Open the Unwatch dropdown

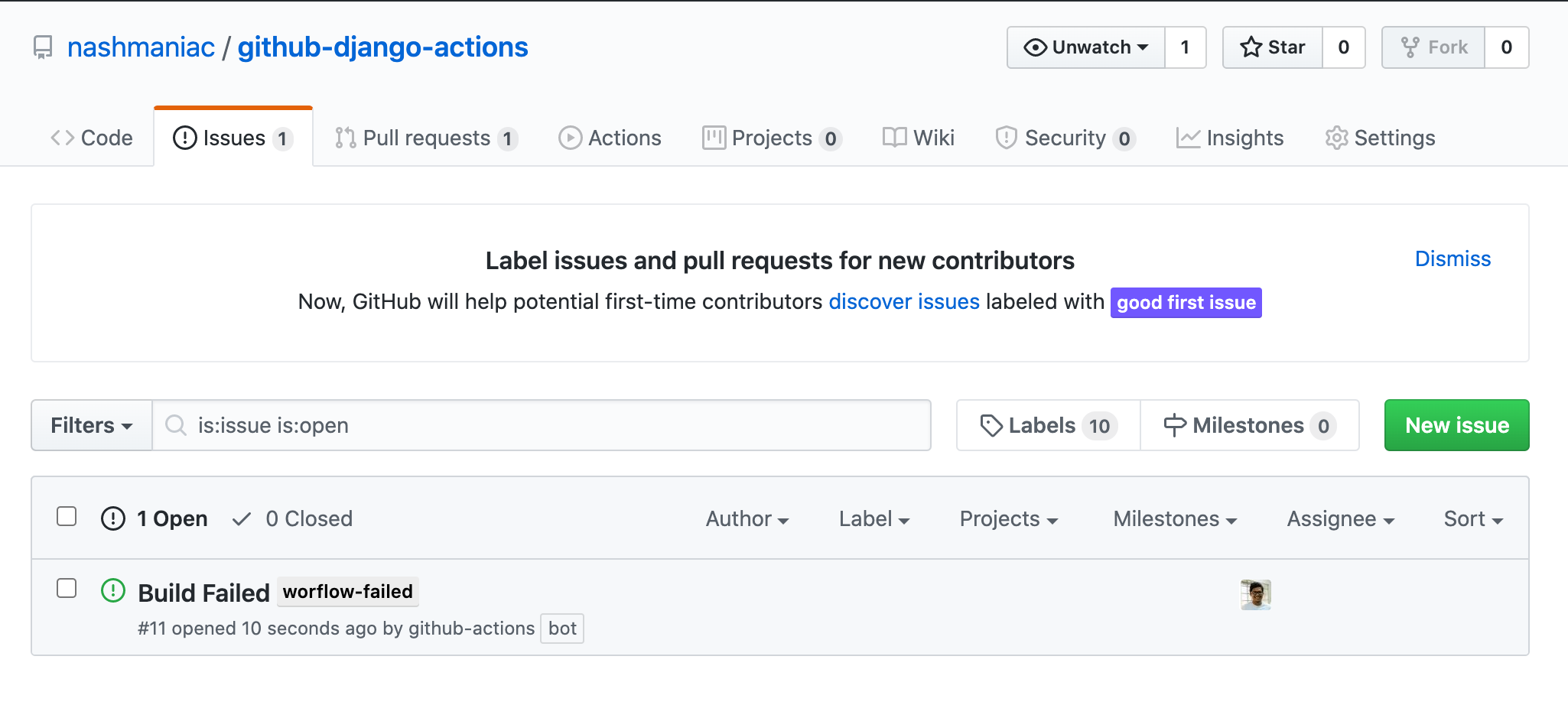pyautogui.click(x=1085, y=47)
